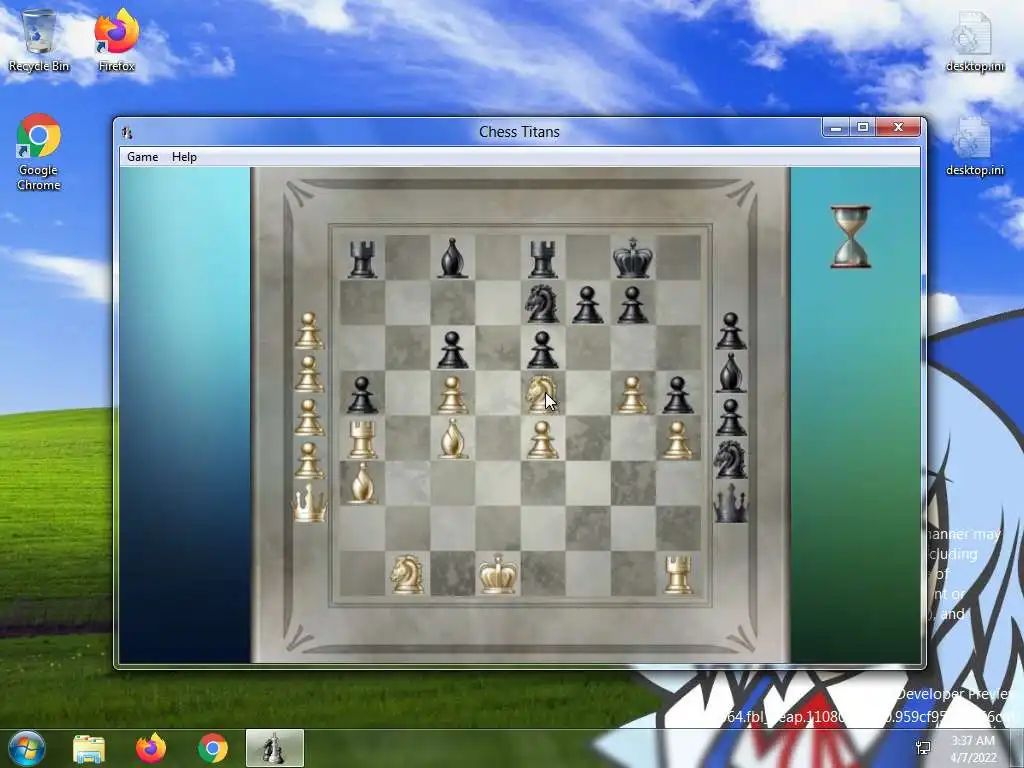Maximize the Chess Titans window
1024x768 pixels.
click(x=862, y=127)
